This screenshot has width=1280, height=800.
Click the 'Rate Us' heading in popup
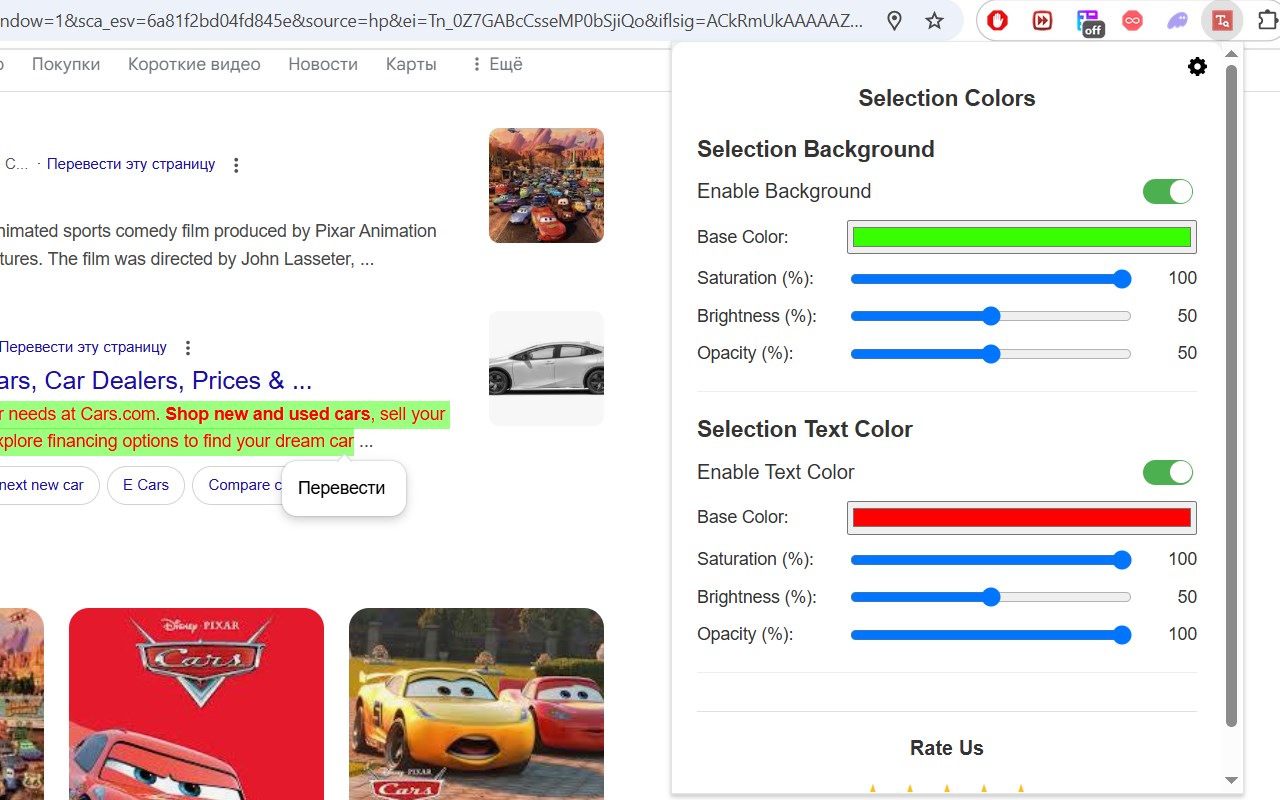point(947,748)
